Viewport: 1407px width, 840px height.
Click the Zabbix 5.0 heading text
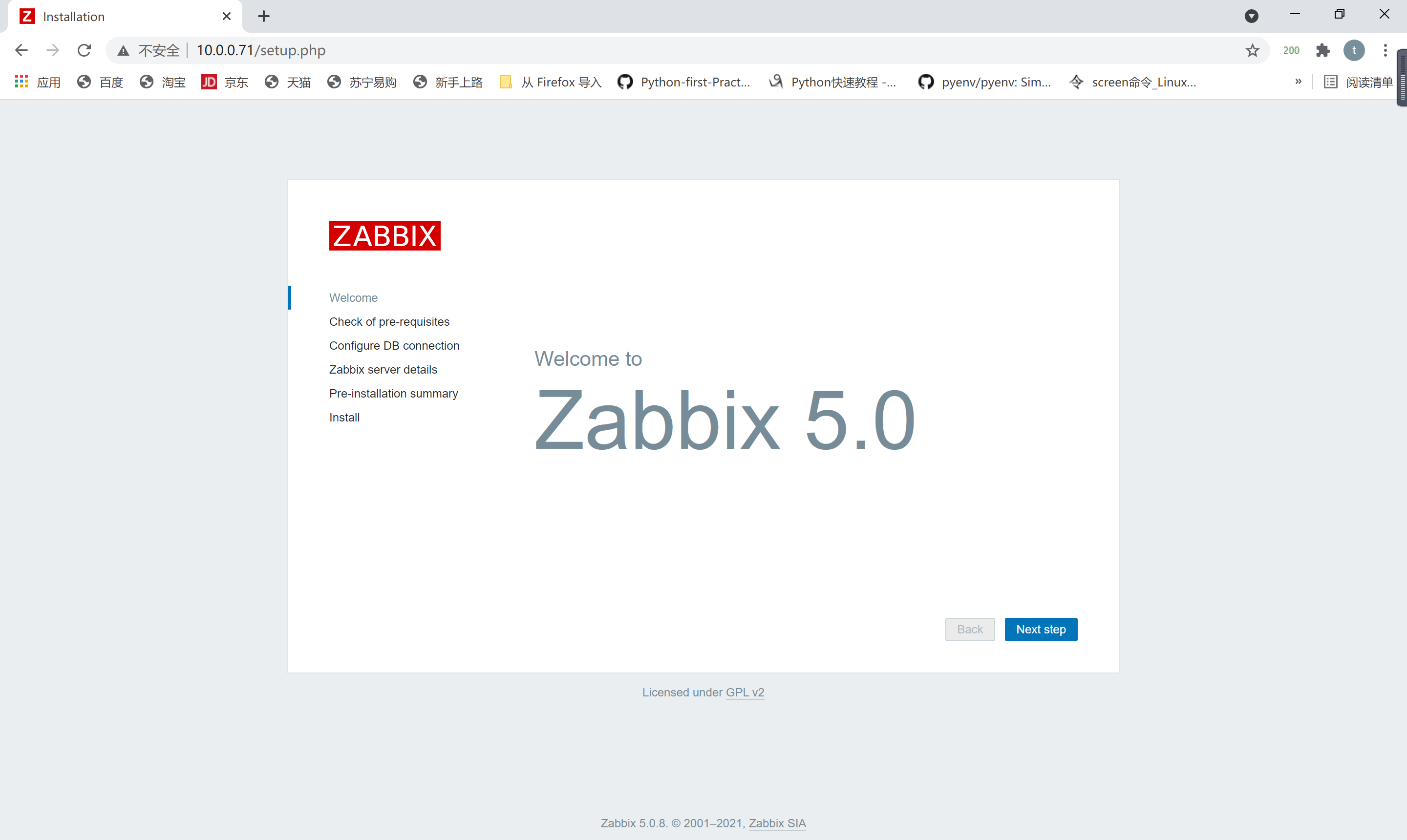[725, 420]
